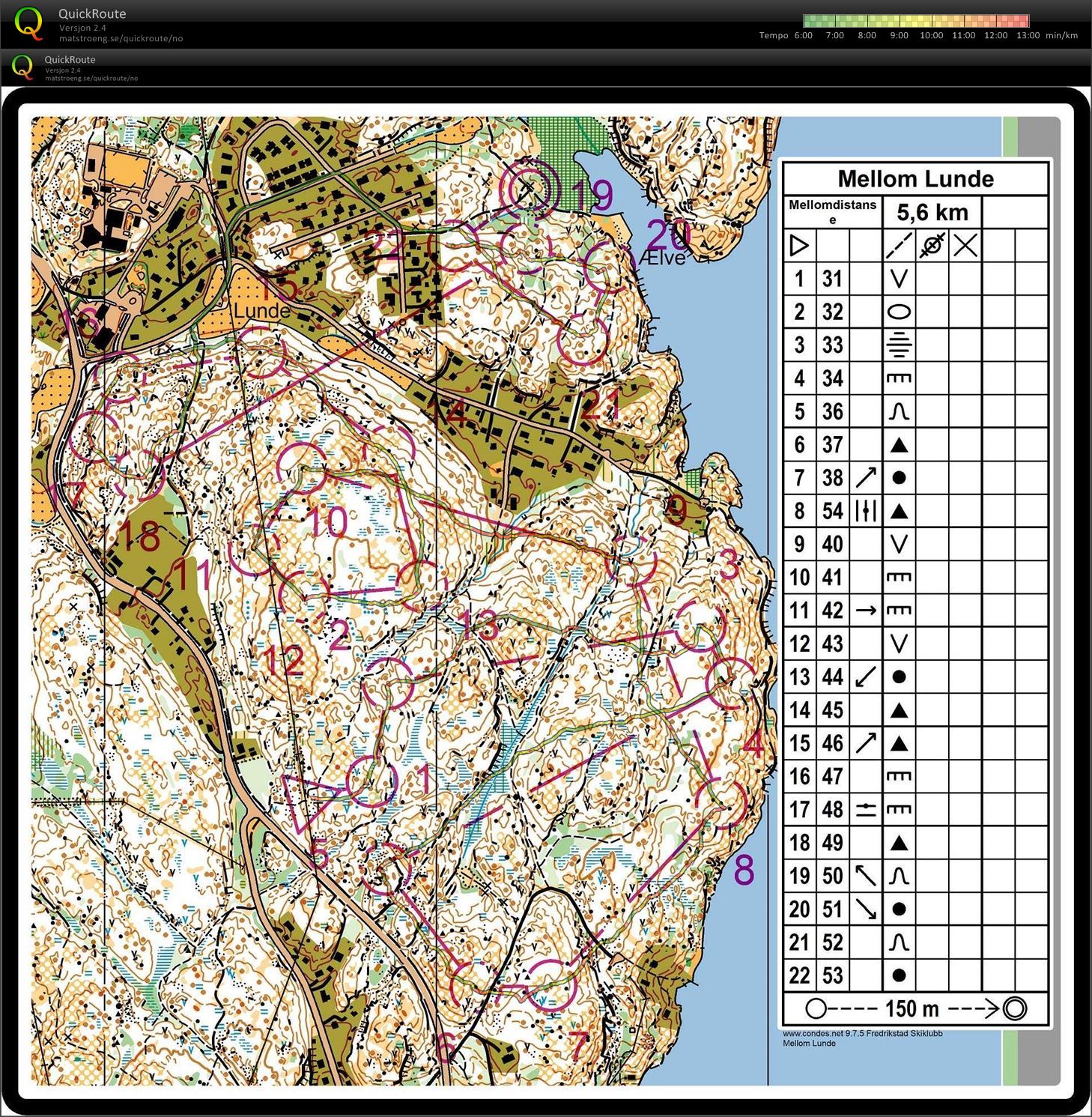Click the '5,6 km' course length cell

pos(932,212)
